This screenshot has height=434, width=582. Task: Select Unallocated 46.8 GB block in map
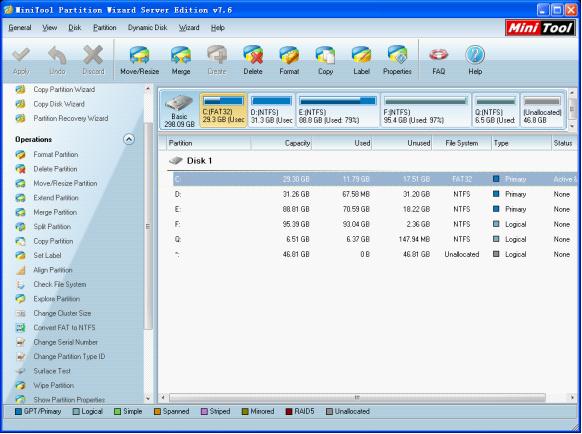pyautogui.click(x=542, y=111)
